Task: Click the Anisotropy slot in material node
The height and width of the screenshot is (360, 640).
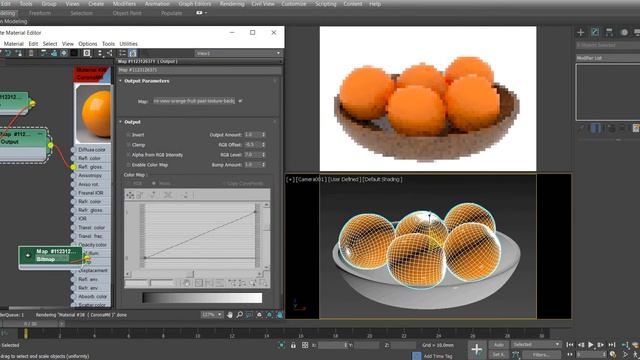Action: pos(91,176)
